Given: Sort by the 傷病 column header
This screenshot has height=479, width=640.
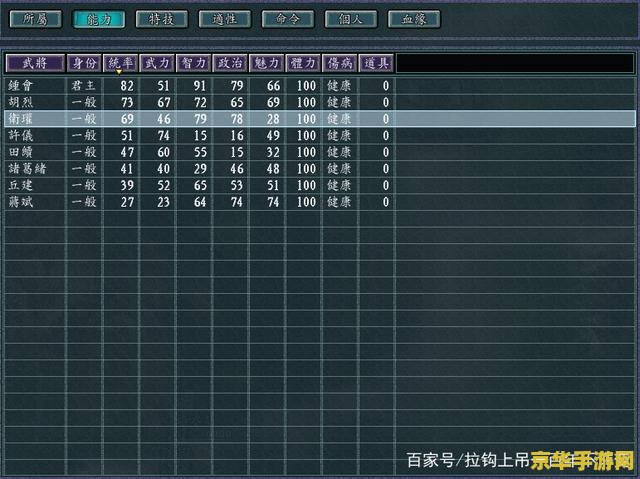Looking at the screenshot, I should click(340, 63).
